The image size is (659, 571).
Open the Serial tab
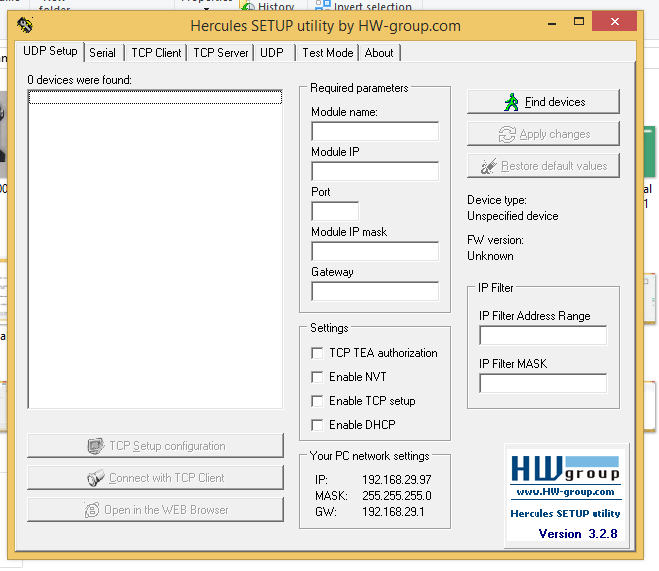(103, 53)
